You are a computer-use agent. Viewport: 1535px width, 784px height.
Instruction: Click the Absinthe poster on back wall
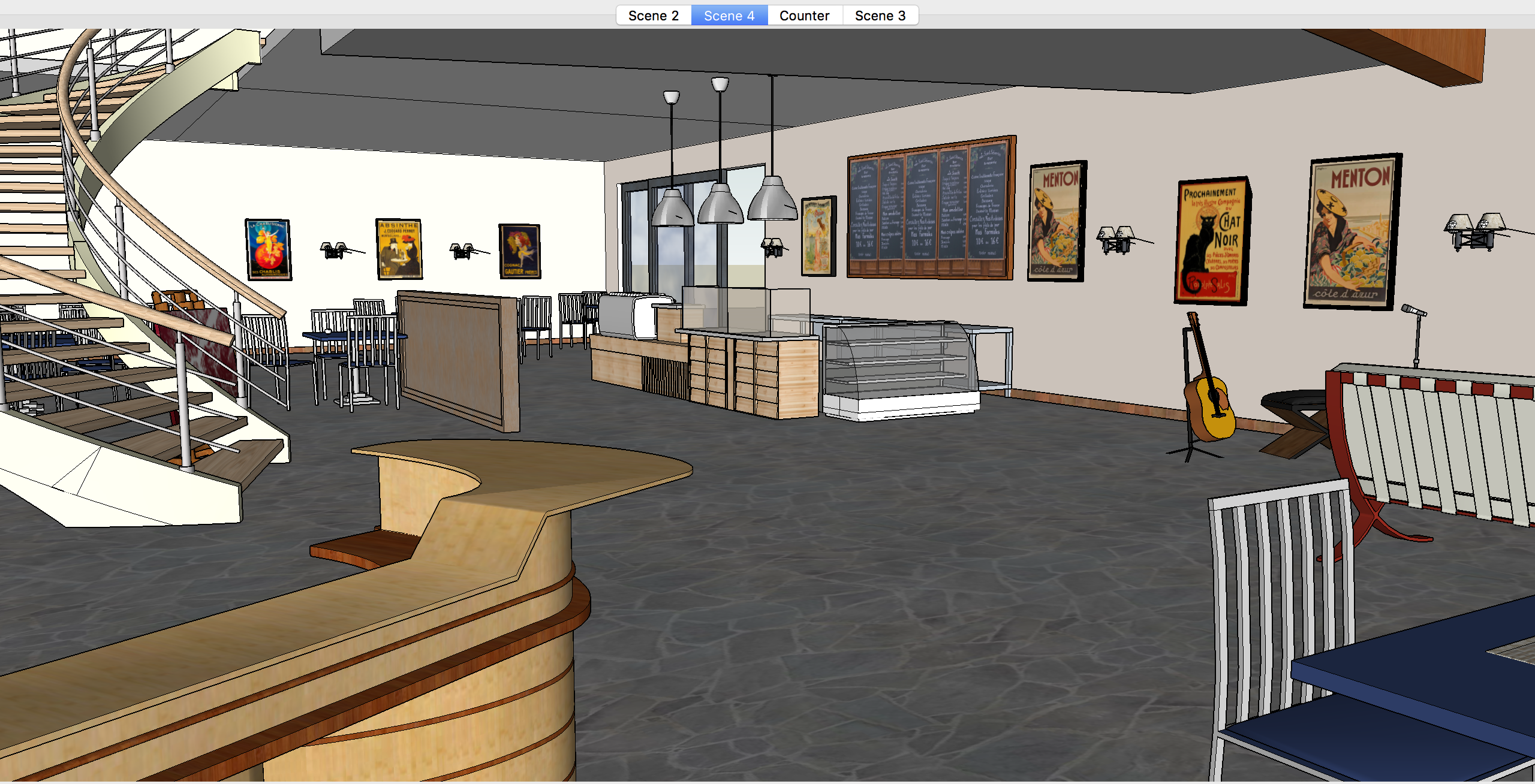coord(399,249)
